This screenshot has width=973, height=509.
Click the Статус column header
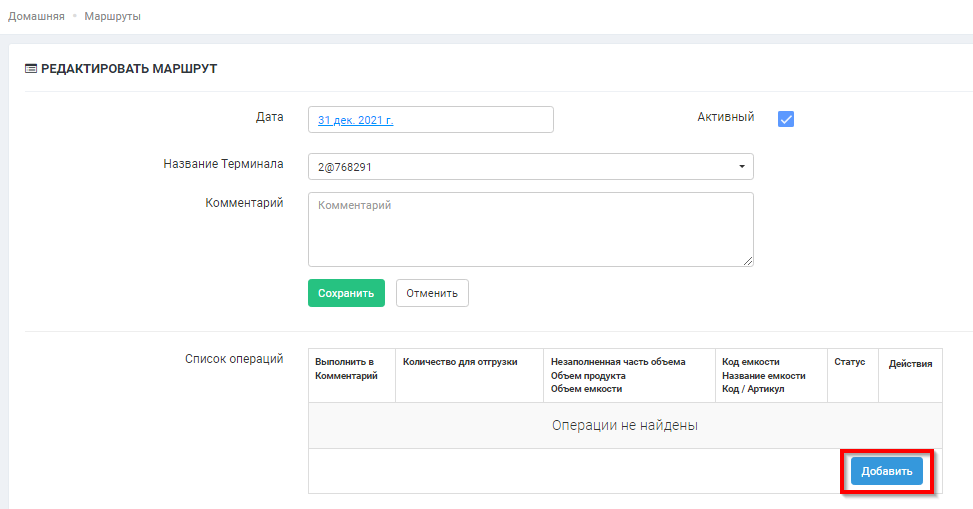[849, 362]
